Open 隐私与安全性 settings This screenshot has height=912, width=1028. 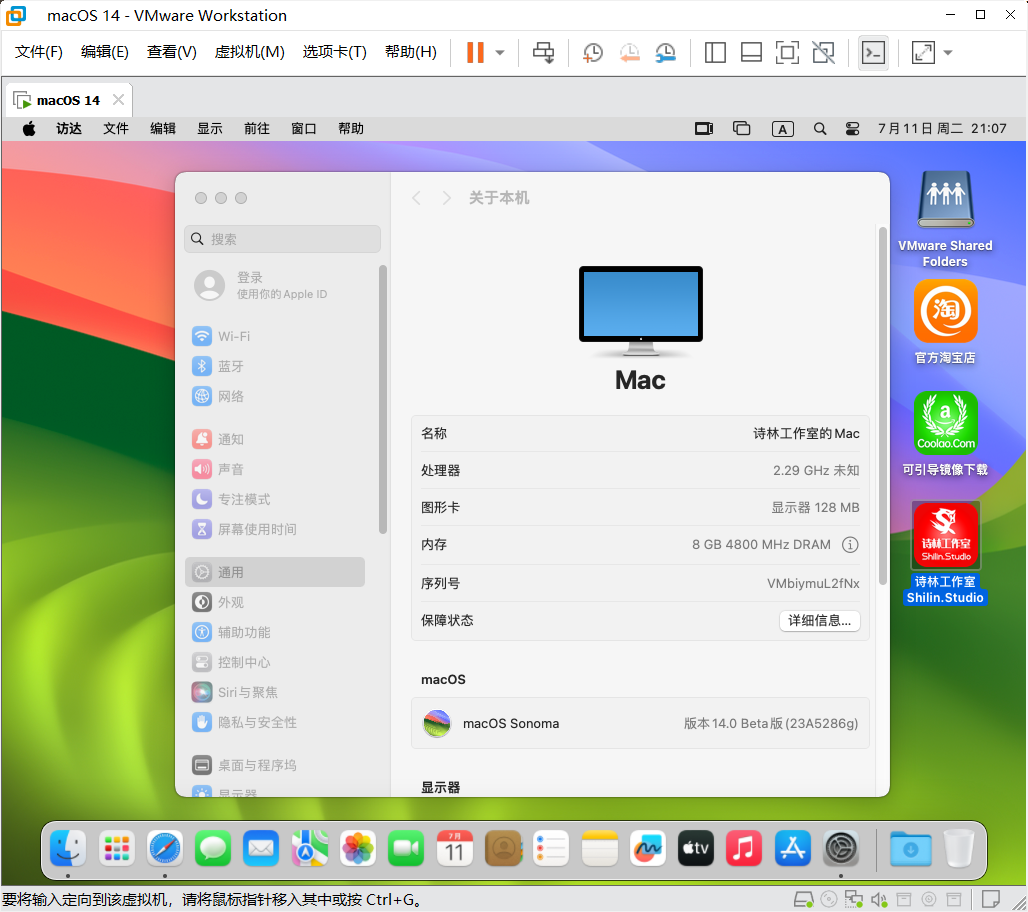click(x=244, y=723)
